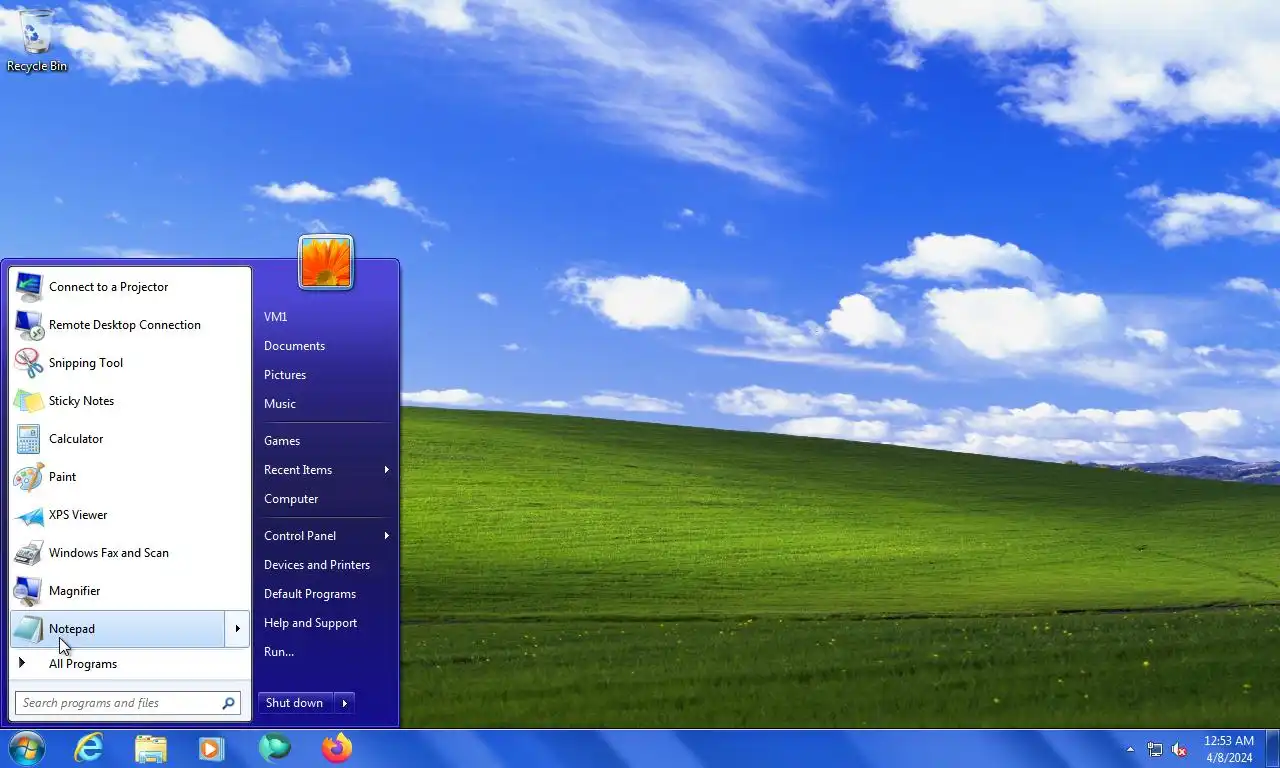Click the Snipping Tool text label

[x=86, y=363]
